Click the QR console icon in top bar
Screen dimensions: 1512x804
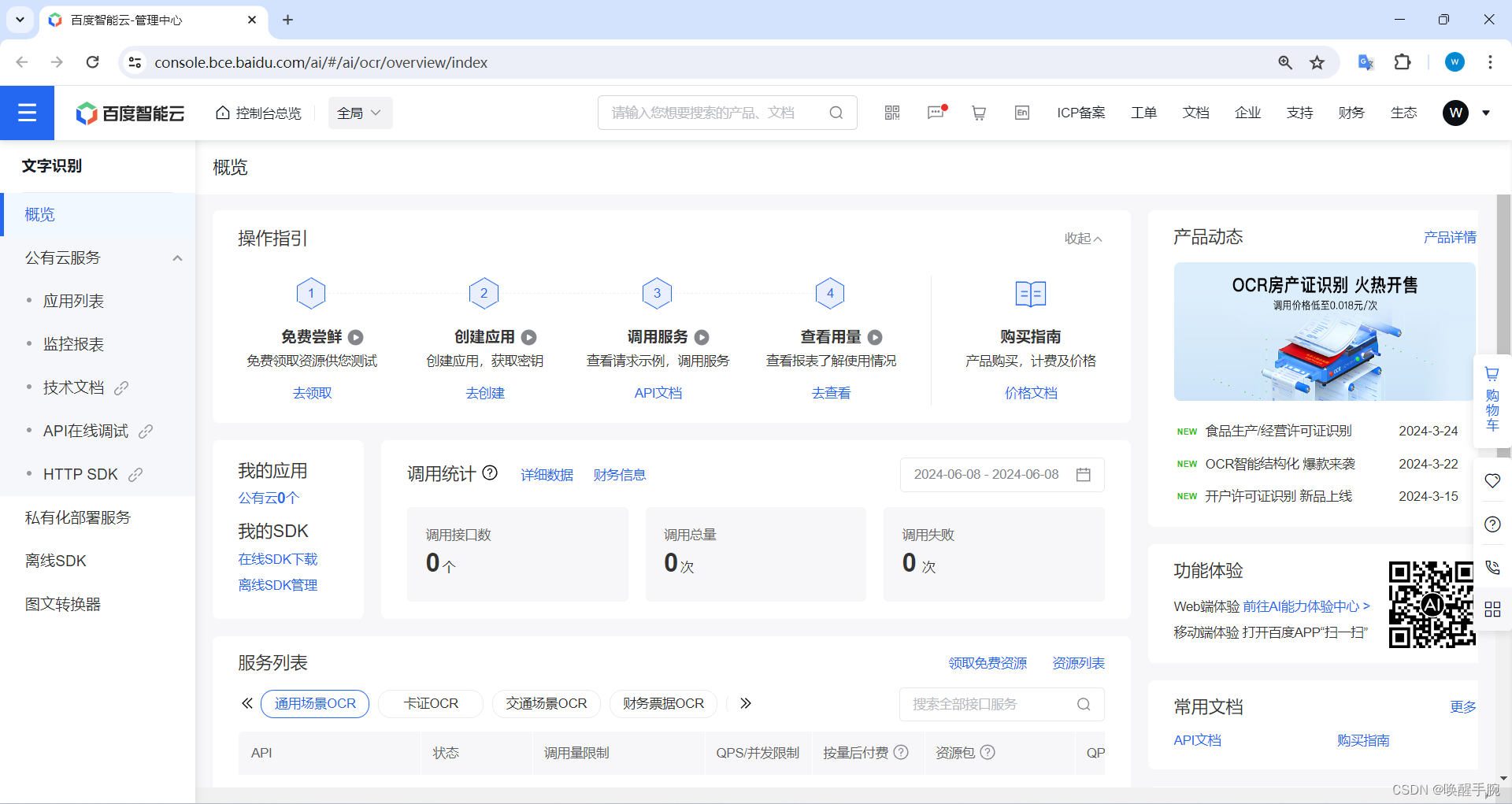pyautogui.click(x=891, y=113)
